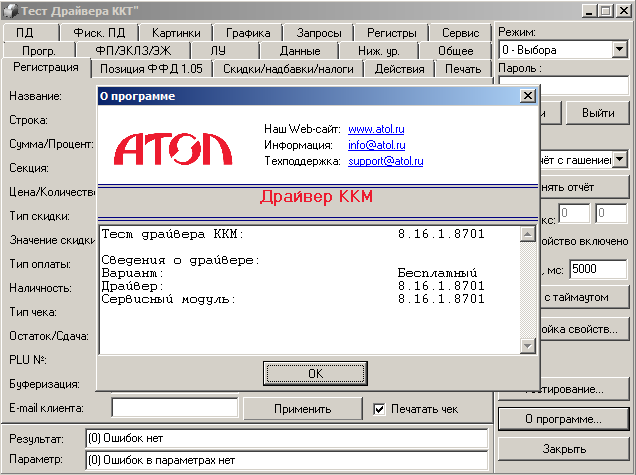Open the Картинки tab

pos(176,33)
